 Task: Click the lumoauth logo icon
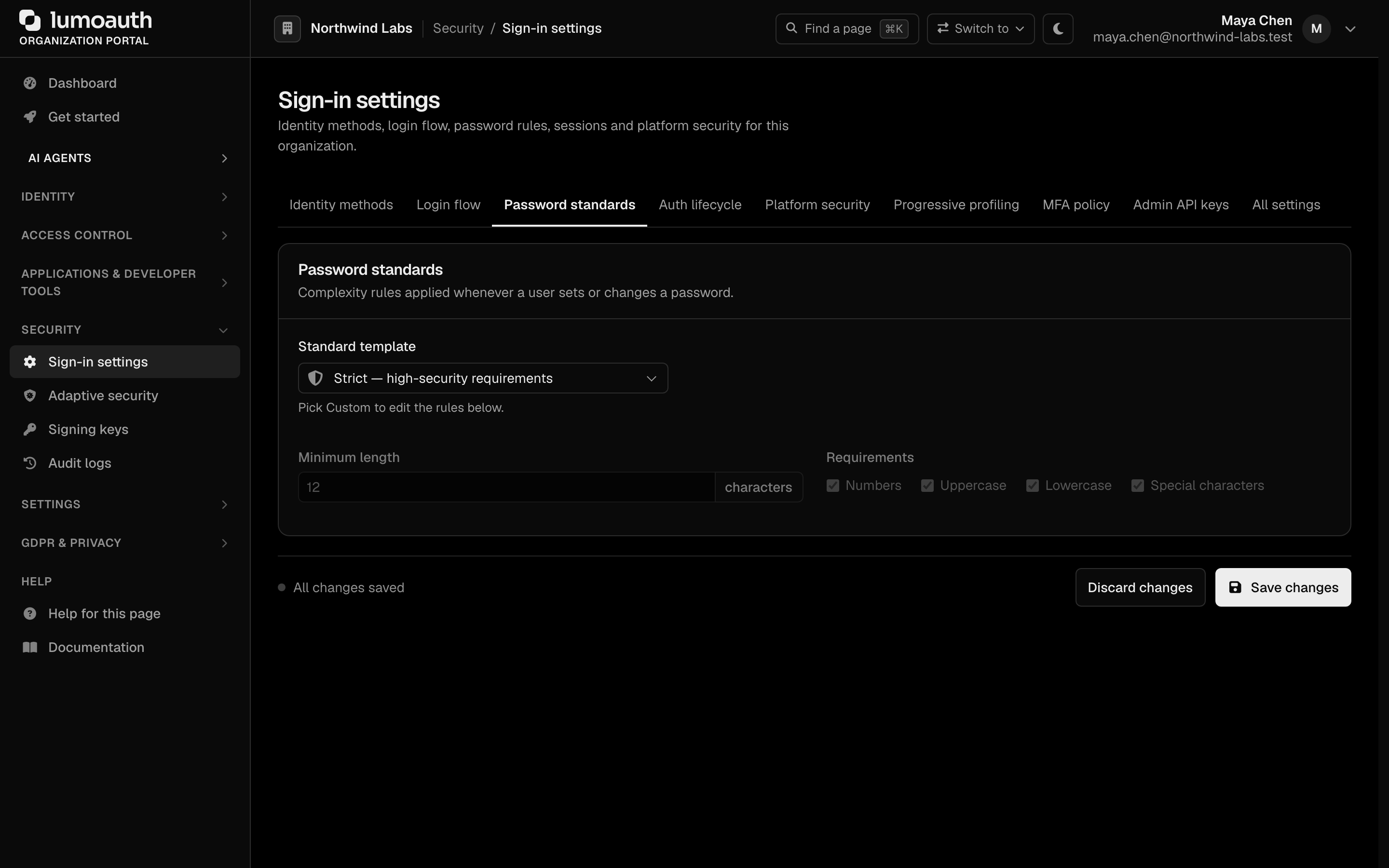point(30,20)
